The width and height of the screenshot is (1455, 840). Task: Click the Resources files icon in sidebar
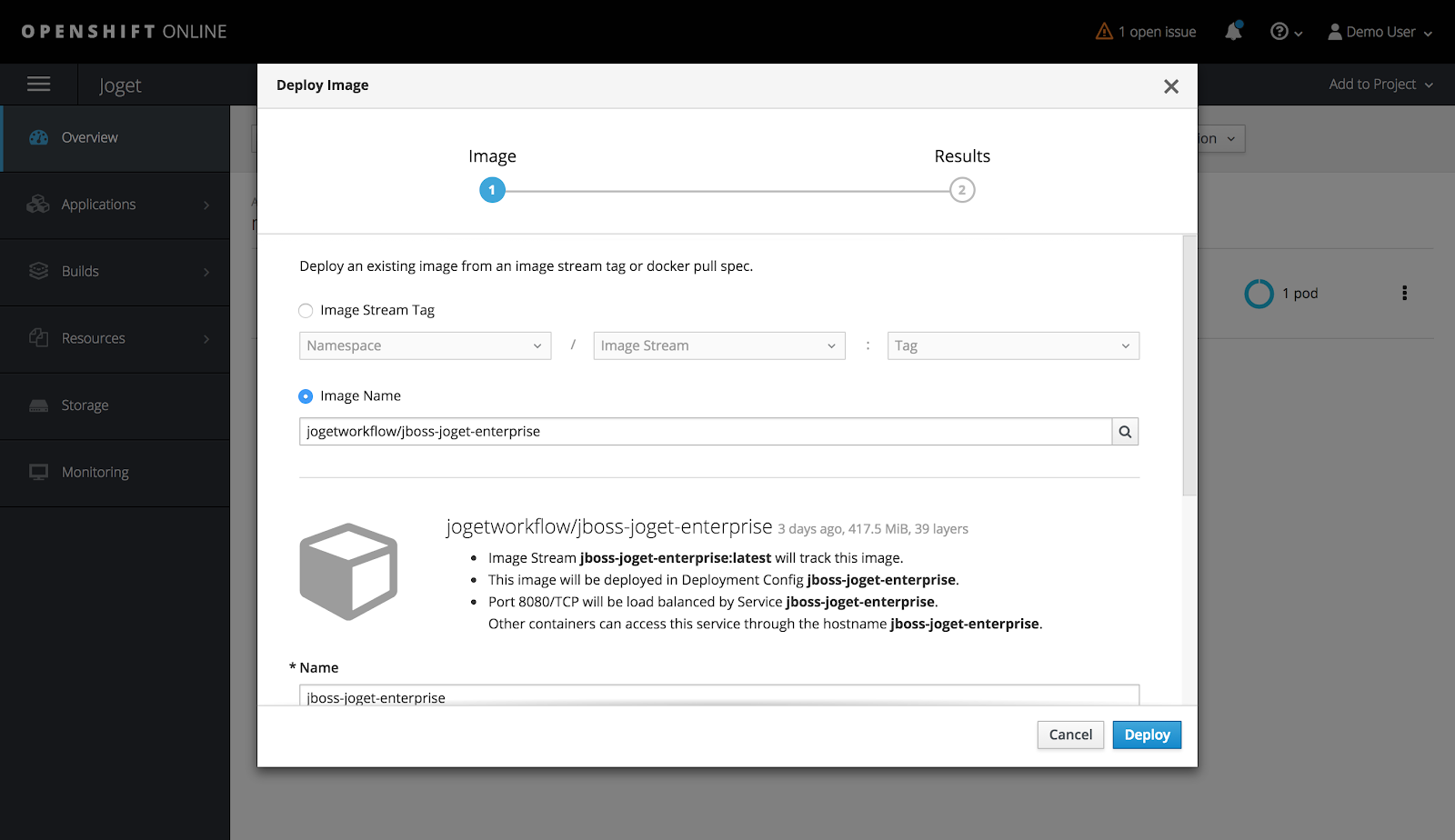(x=38, y=338)
